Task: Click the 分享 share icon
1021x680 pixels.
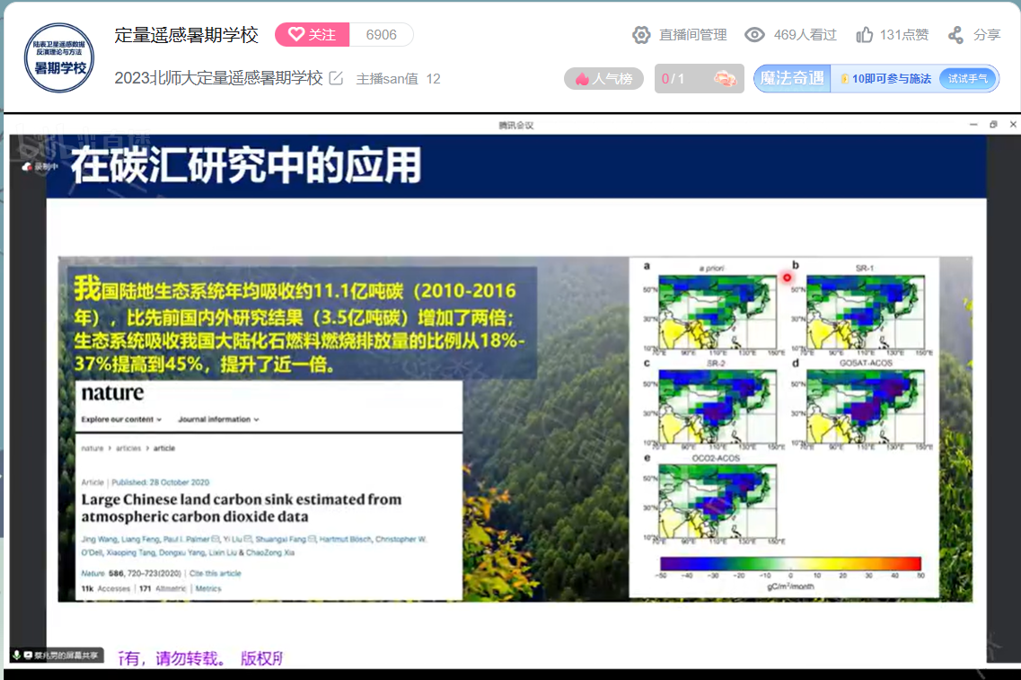Action: [956, 35]
